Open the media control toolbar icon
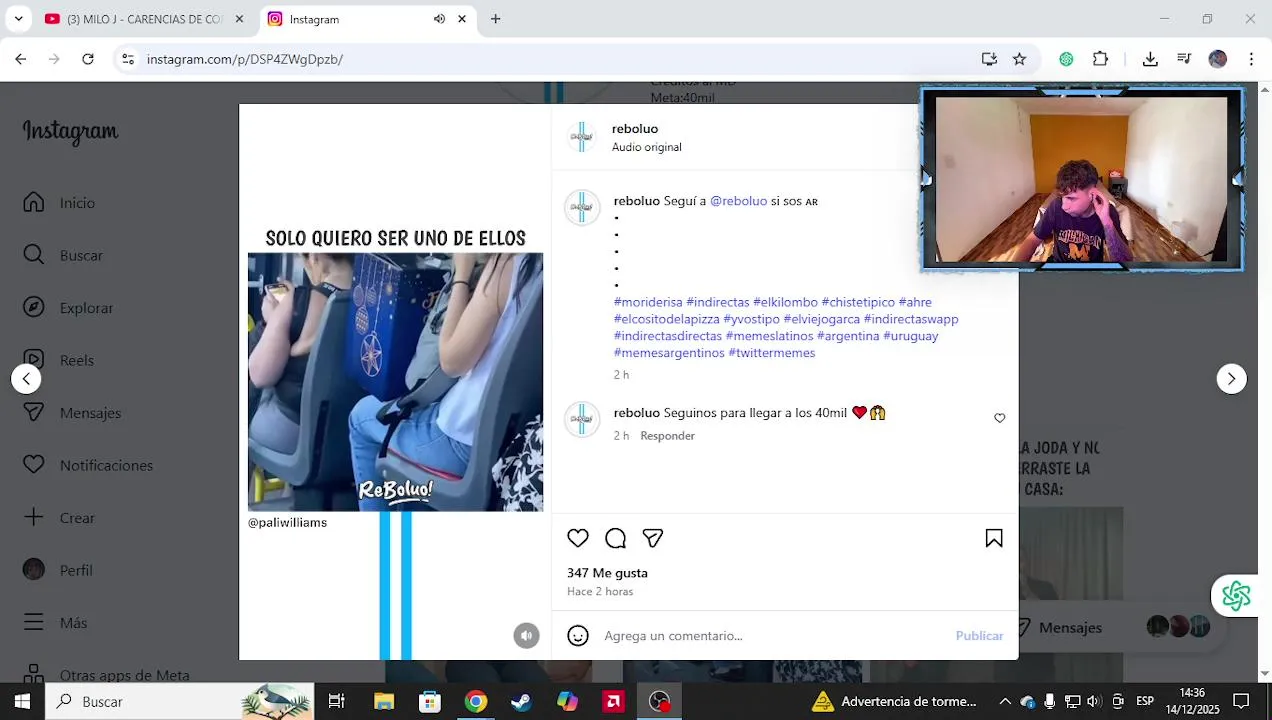 click(x=1184, y=59)
